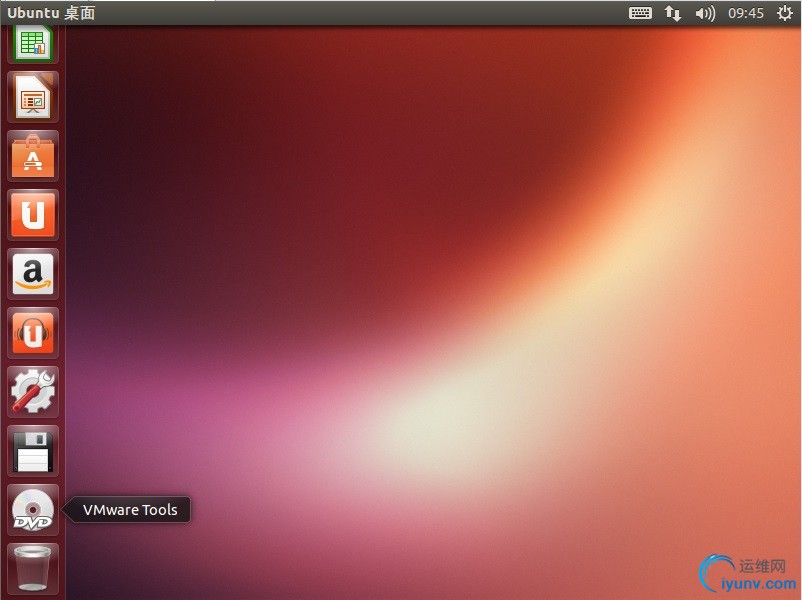This screenshot has width=802, height=600.
Task: Click the Ubuntu 桌面 panel title
Action: point(51,13)
